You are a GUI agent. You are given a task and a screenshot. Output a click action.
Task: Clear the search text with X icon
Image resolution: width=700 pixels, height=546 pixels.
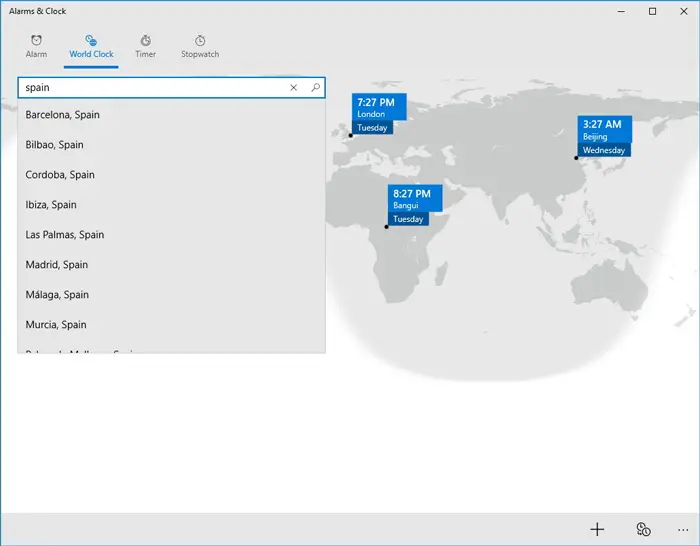tap(293, 88)
